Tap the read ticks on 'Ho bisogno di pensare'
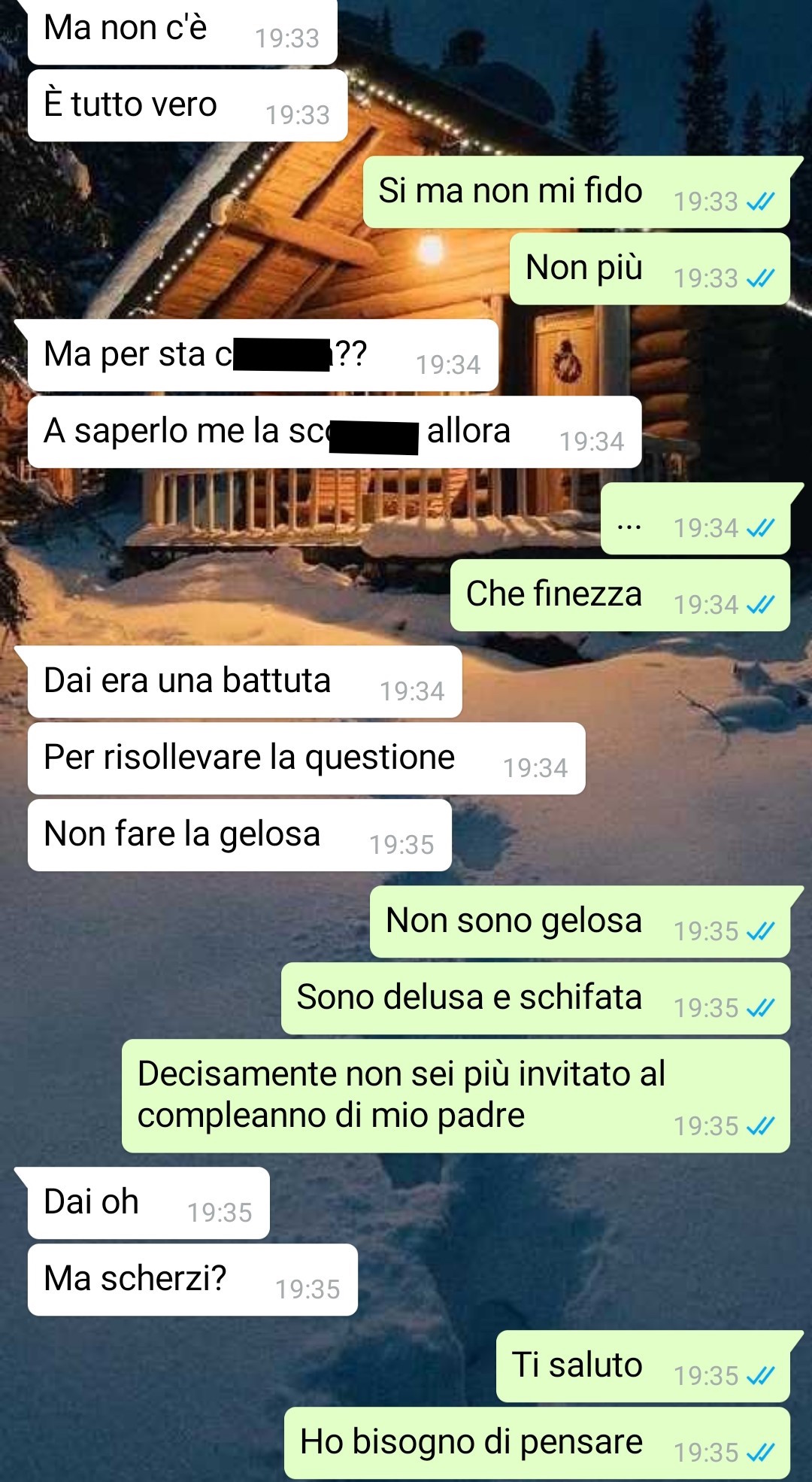812x1482 pixels. click(x=760, y=1453)
